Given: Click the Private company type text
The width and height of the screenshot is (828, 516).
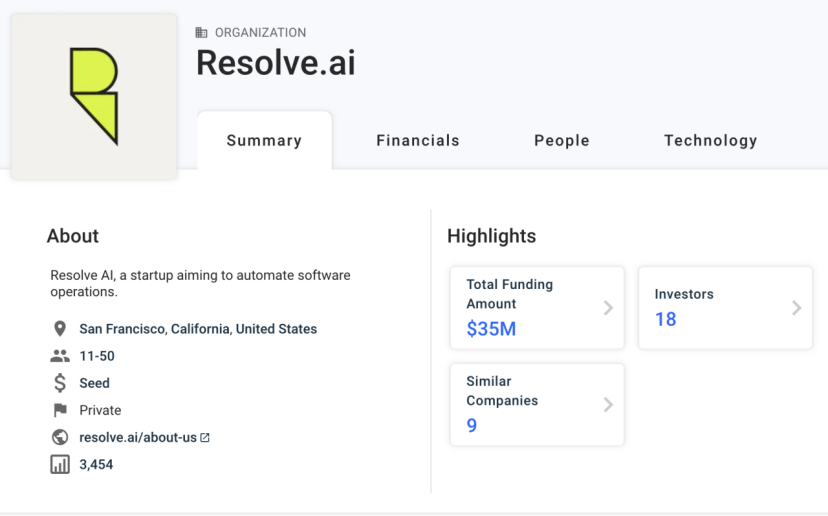Looking at the screenshot, I should tap(100, 410).
